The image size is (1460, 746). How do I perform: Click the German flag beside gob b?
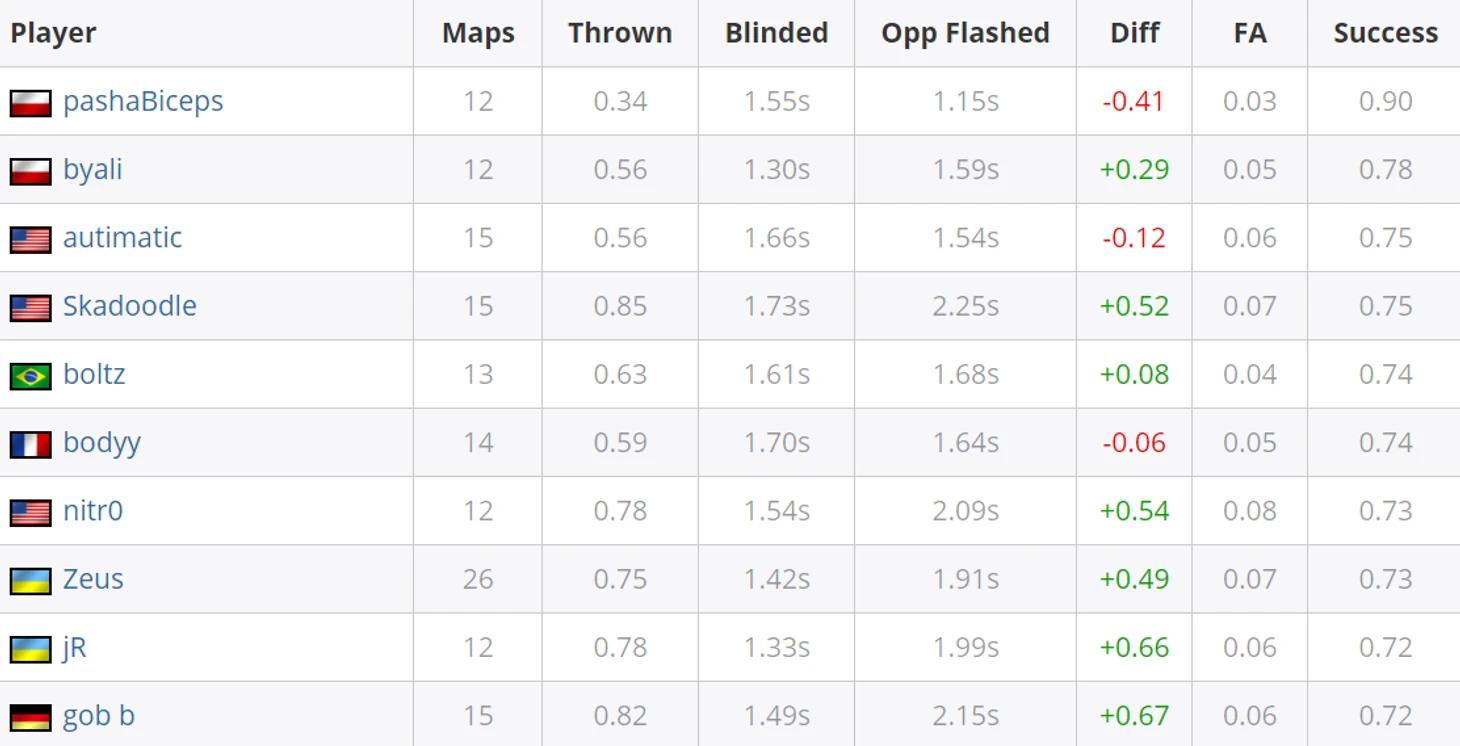31,717
